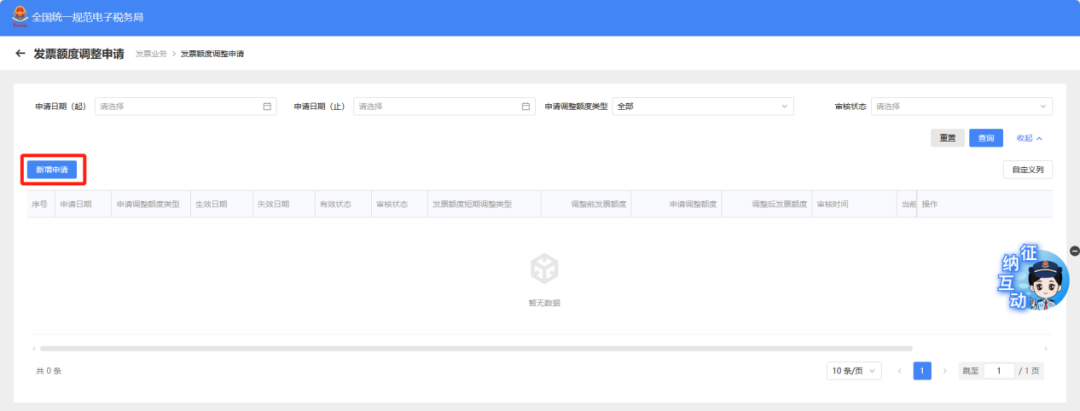Click the 查询 button

(986, 138)
